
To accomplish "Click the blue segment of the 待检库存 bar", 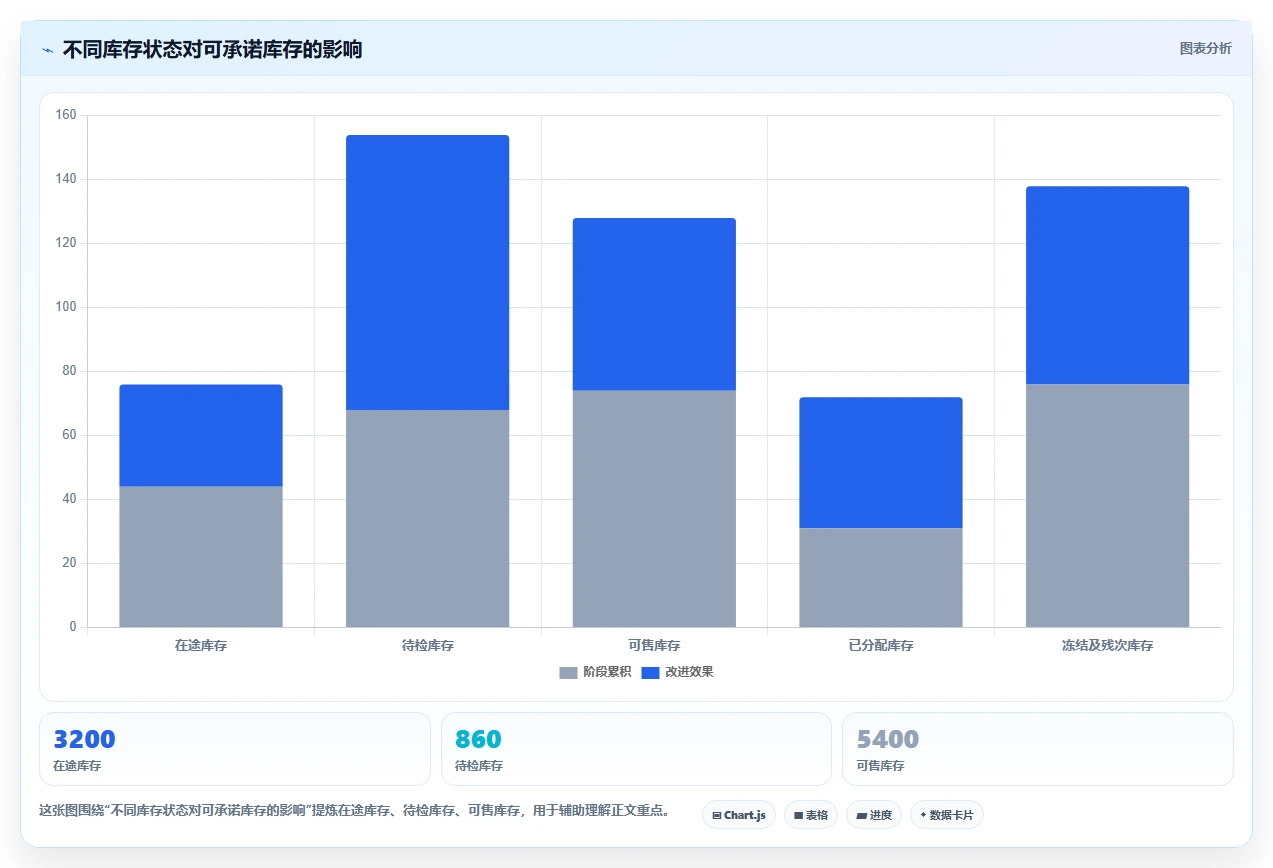I will click(427, 272).
